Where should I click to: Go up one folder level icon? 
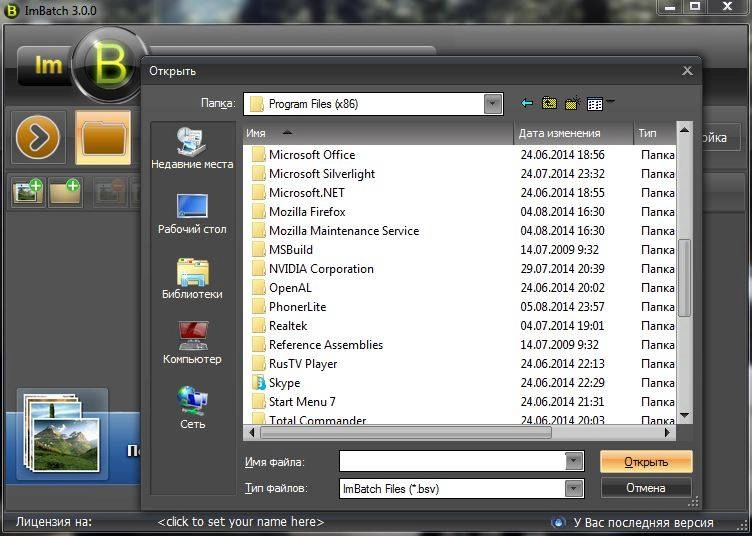[549, 103]
